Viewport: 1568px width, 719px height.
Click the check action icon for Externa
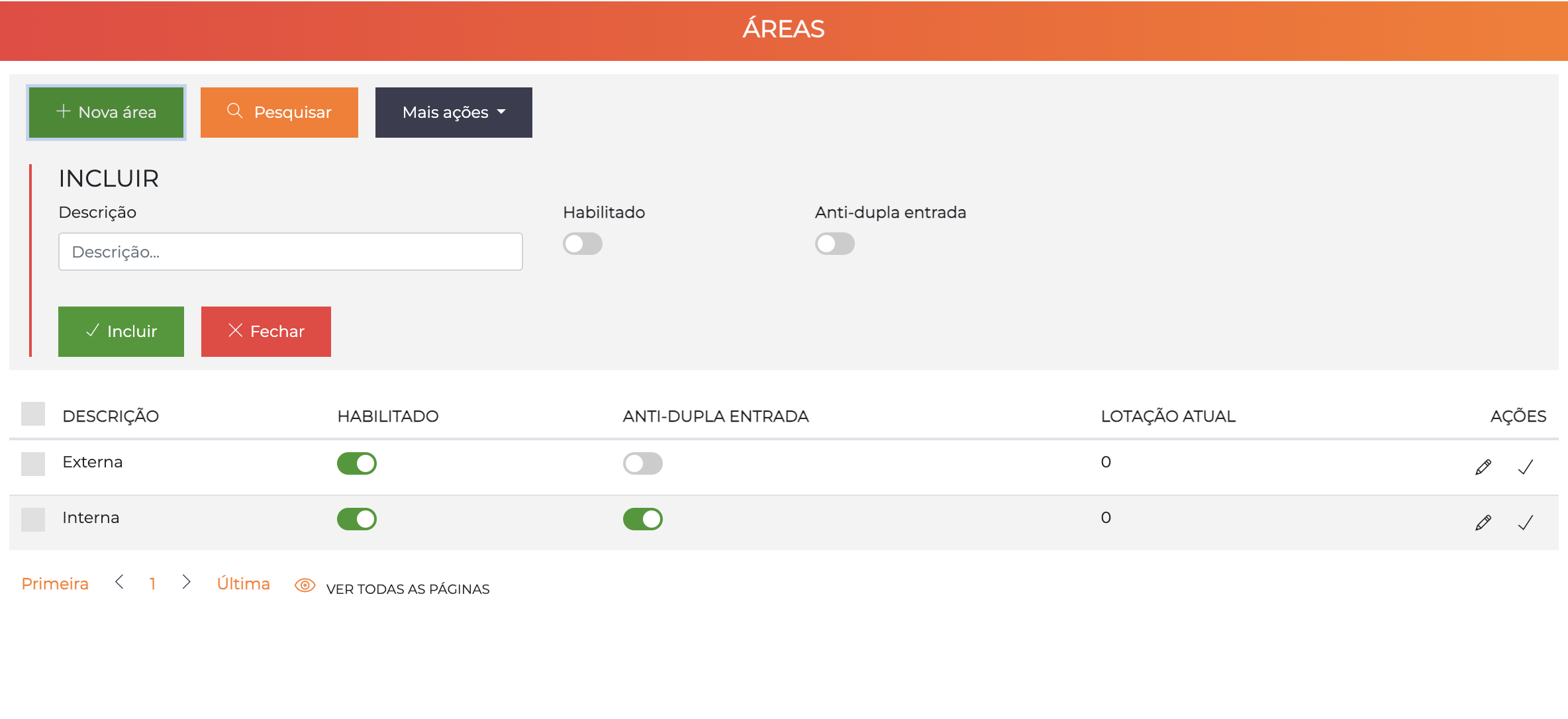[1526, 466]
